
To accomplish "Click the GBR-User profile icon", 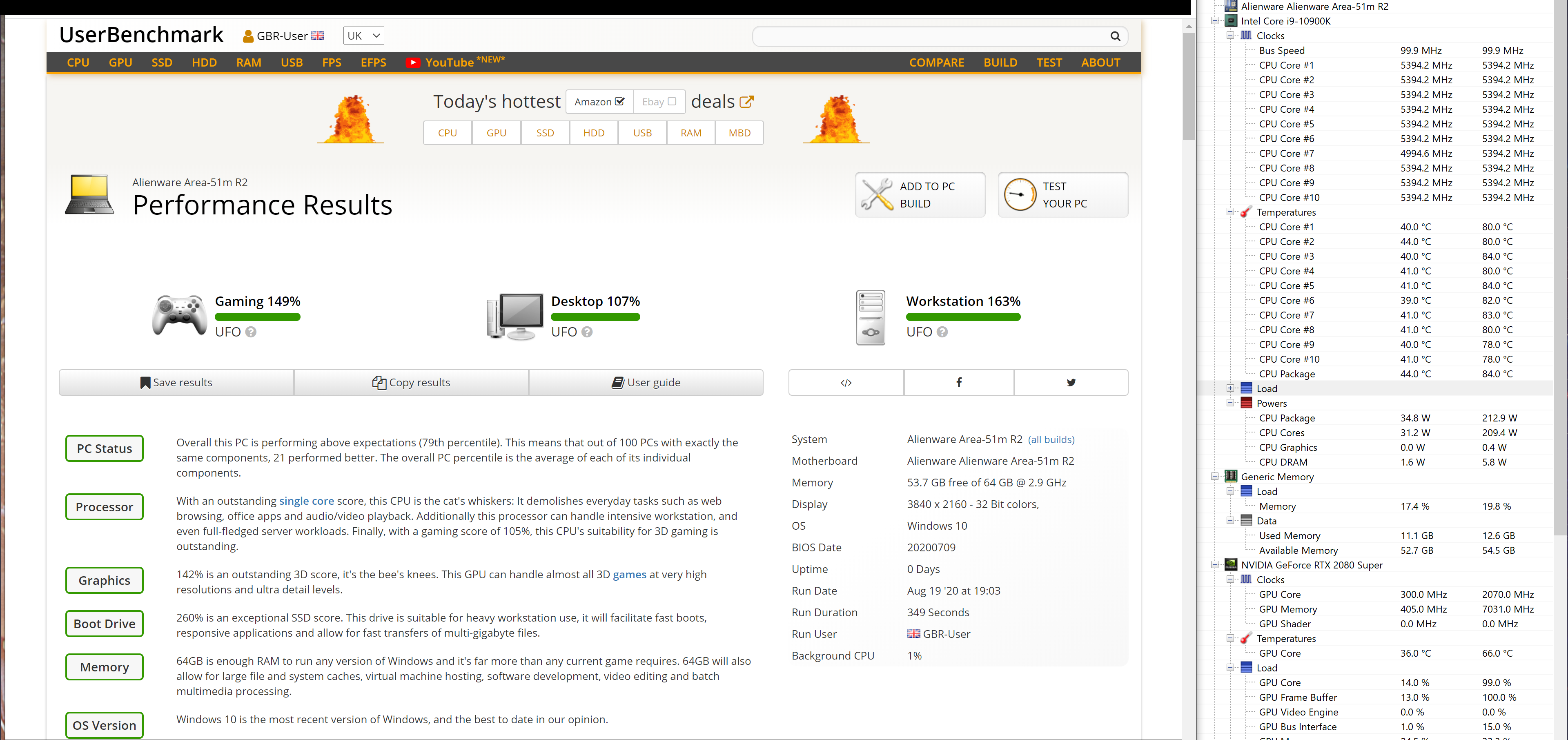I will click(248, 36).
